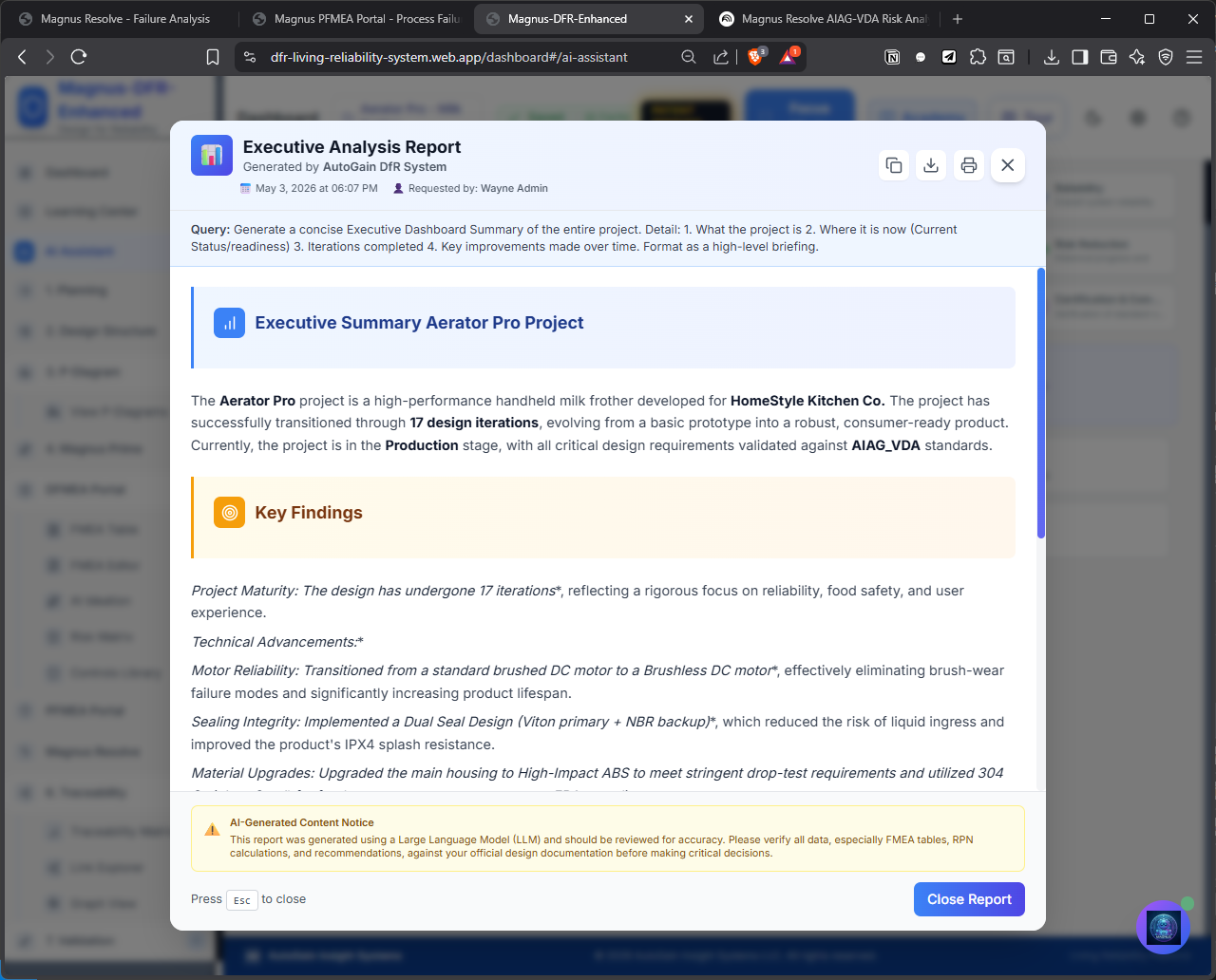Open site information icon in address bar
Image resolution: width=1216 pixels, height=980 pixels.
pos(250,57)
